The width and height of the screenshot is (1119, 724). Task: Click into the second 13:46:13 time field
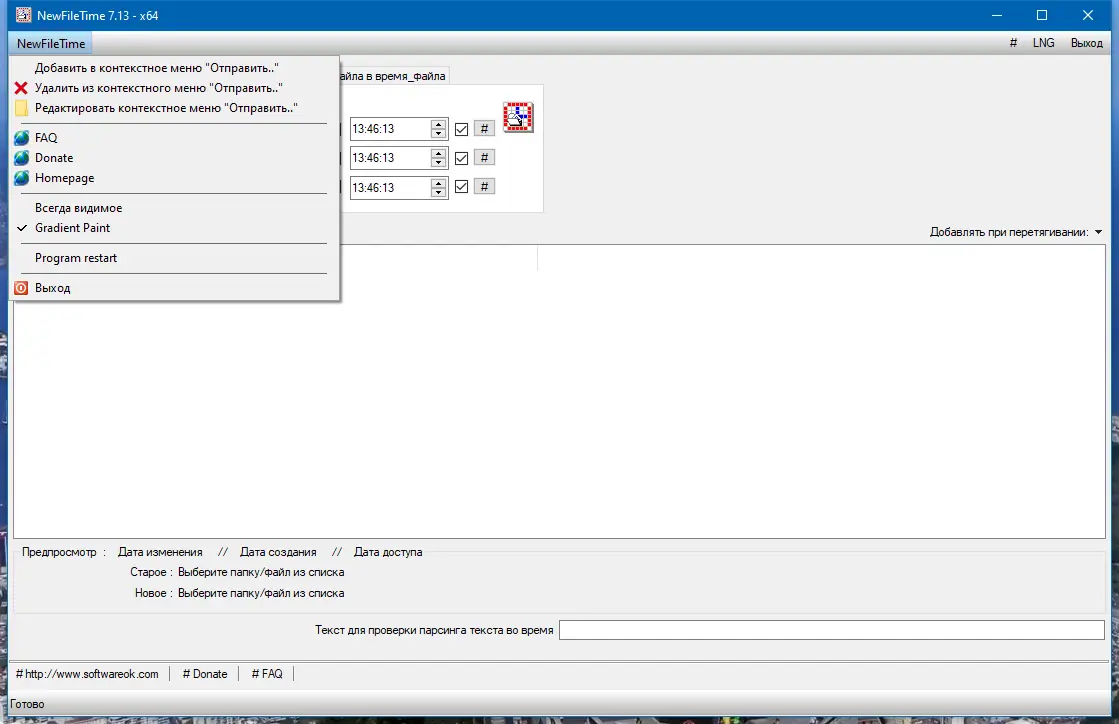(390, 158)
